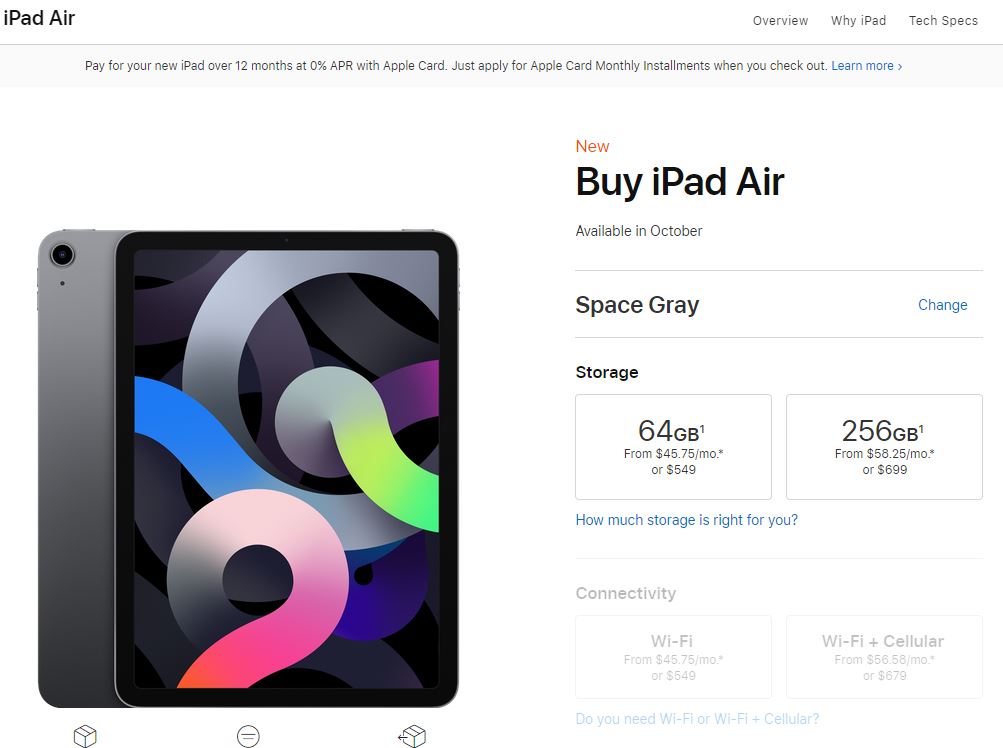
Task: Select the 256GB storage option
Action: click(884, 447)
